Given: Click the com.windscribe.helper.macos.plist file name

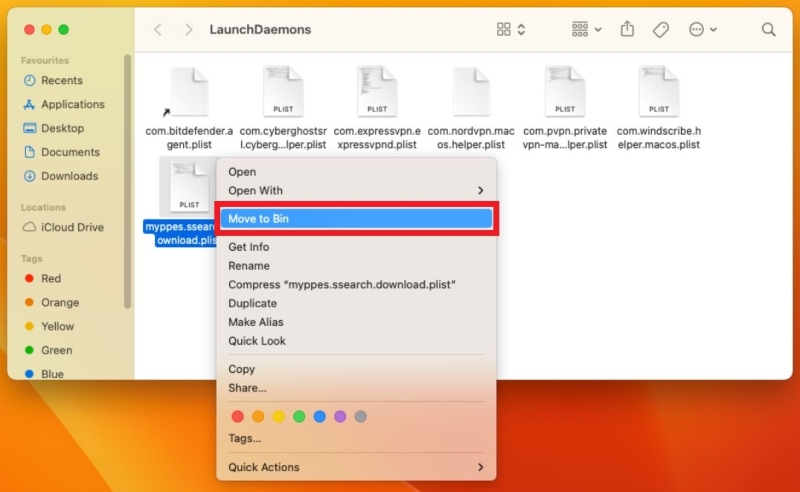Looking at the screenshot, I should pyautogui.click(x=659, y=138).
